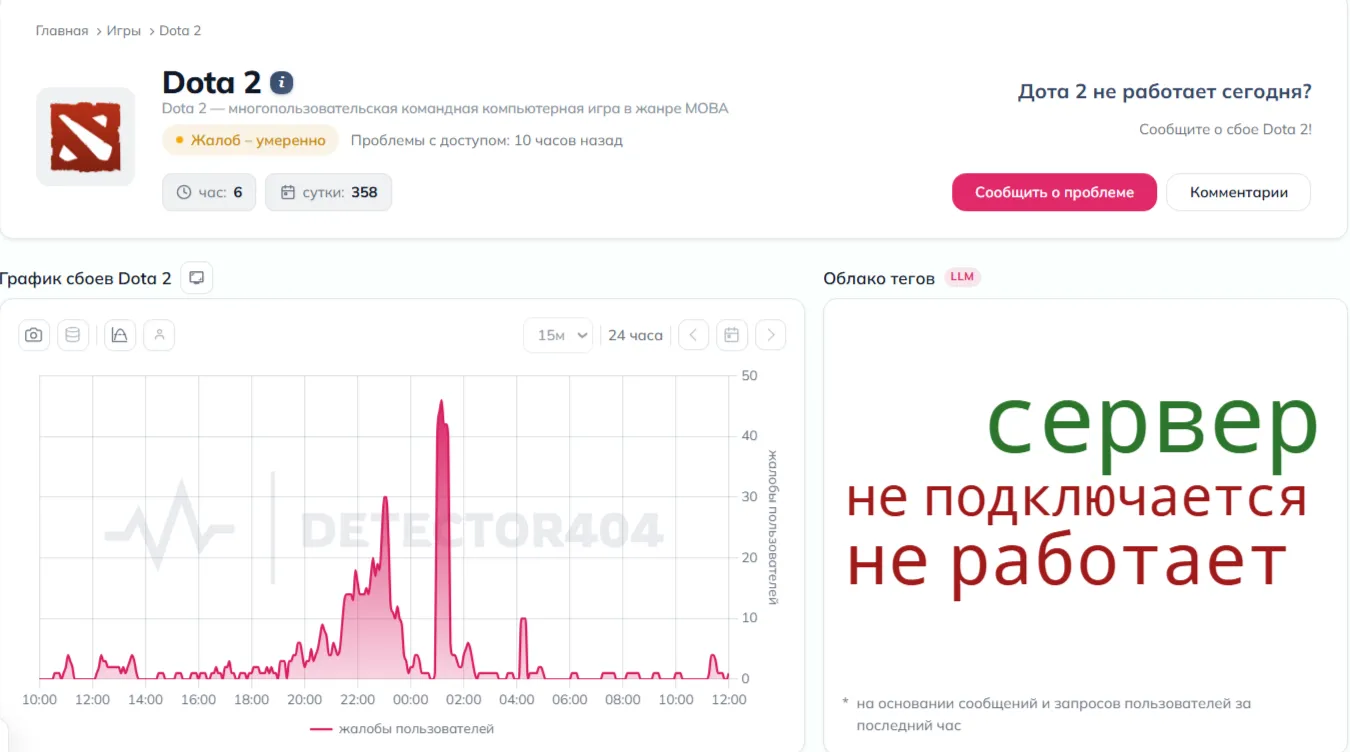Click the user icon in chart toolbar
This screenshot has width=1350, height=752.
pos(159,335)
